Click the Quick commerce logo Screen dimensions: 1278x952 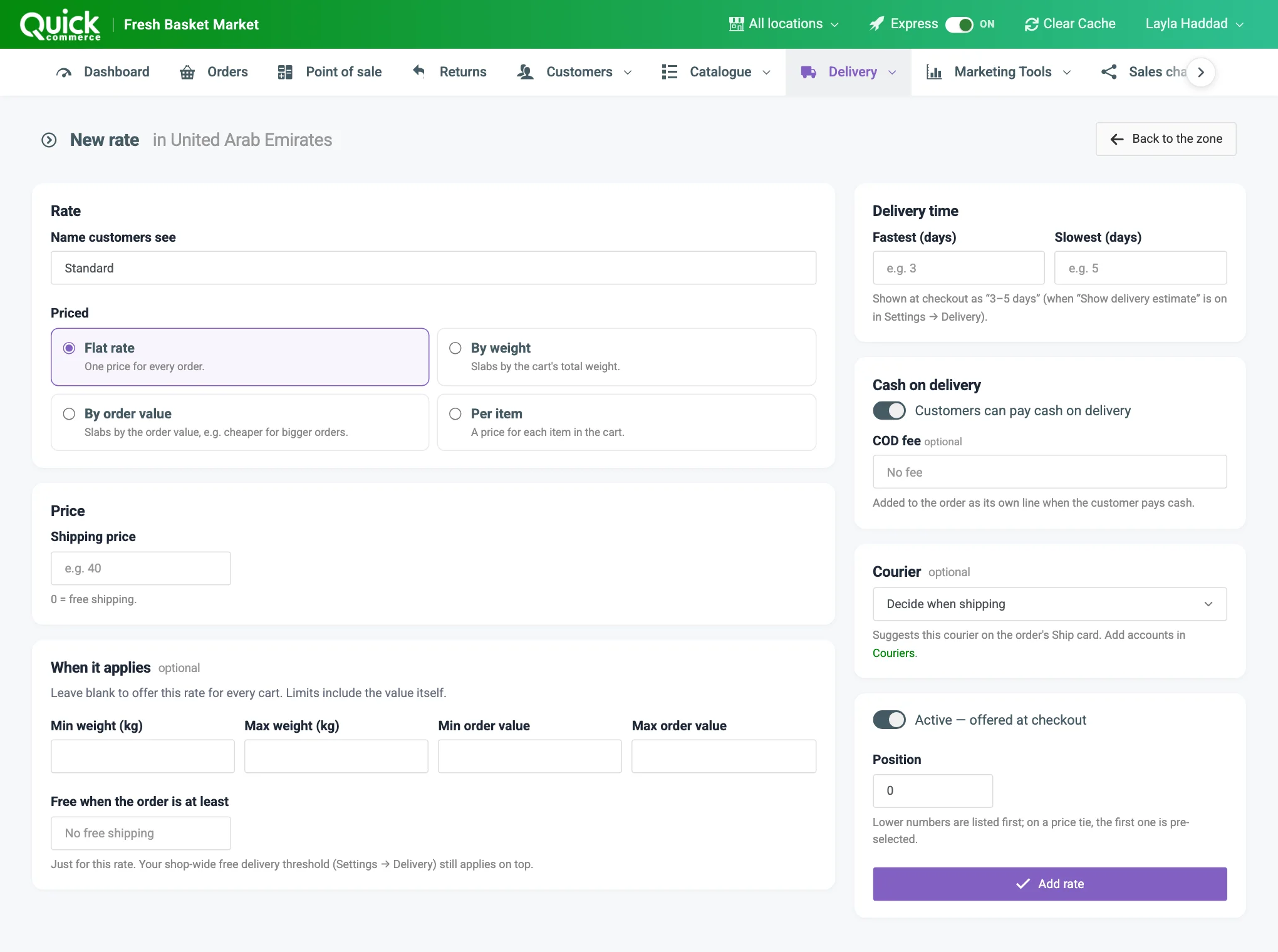(x=60, y=25)
